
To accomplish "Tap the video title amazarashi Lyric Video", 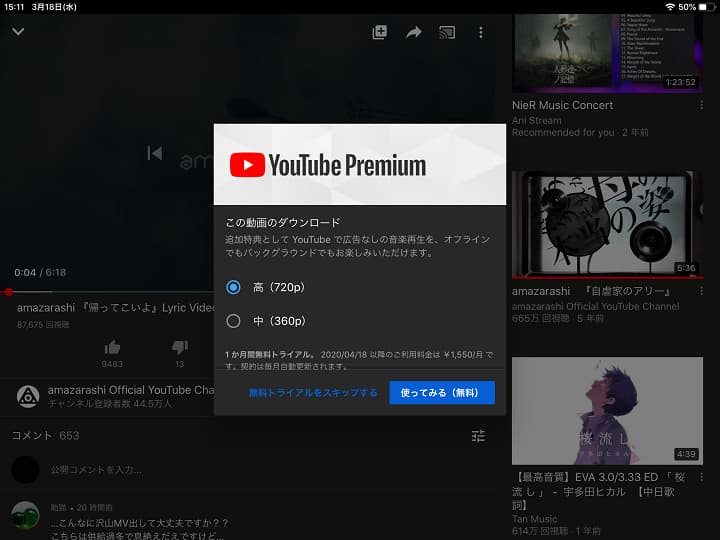I will click(116, 308).
